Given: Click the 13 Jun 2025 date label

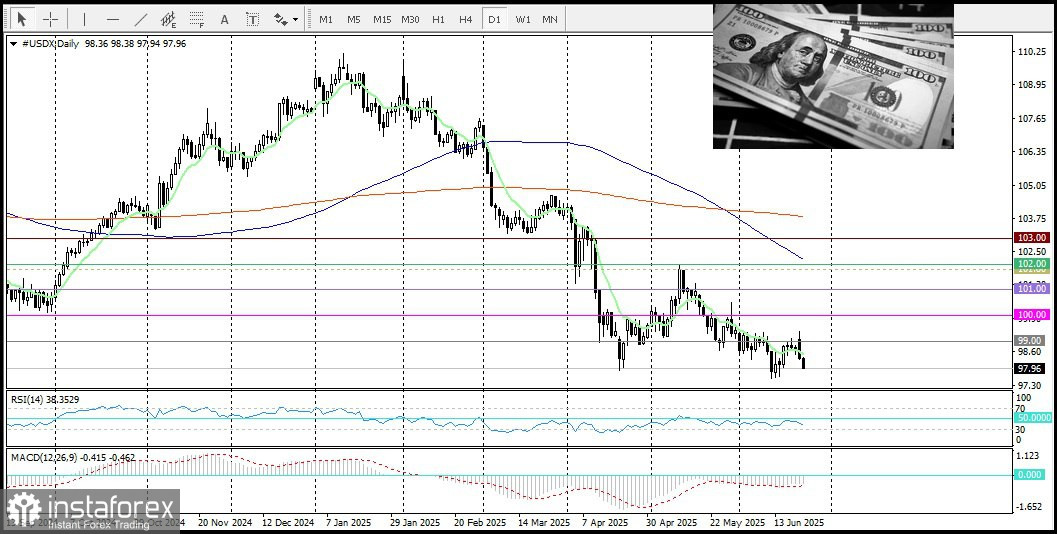Looking at the screenshot, I should coord(799,523).
